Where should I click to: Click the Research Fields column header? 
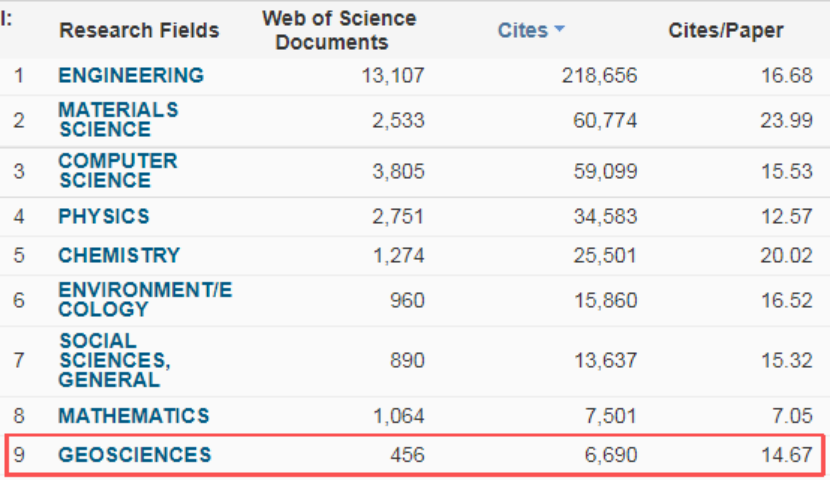138,30
